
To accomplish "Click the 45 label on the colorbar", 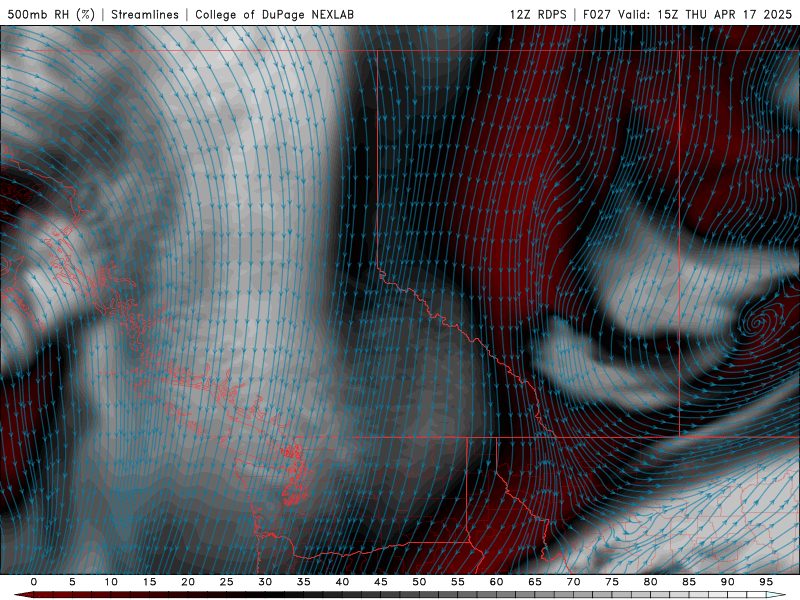I will (x=381, y=582).
